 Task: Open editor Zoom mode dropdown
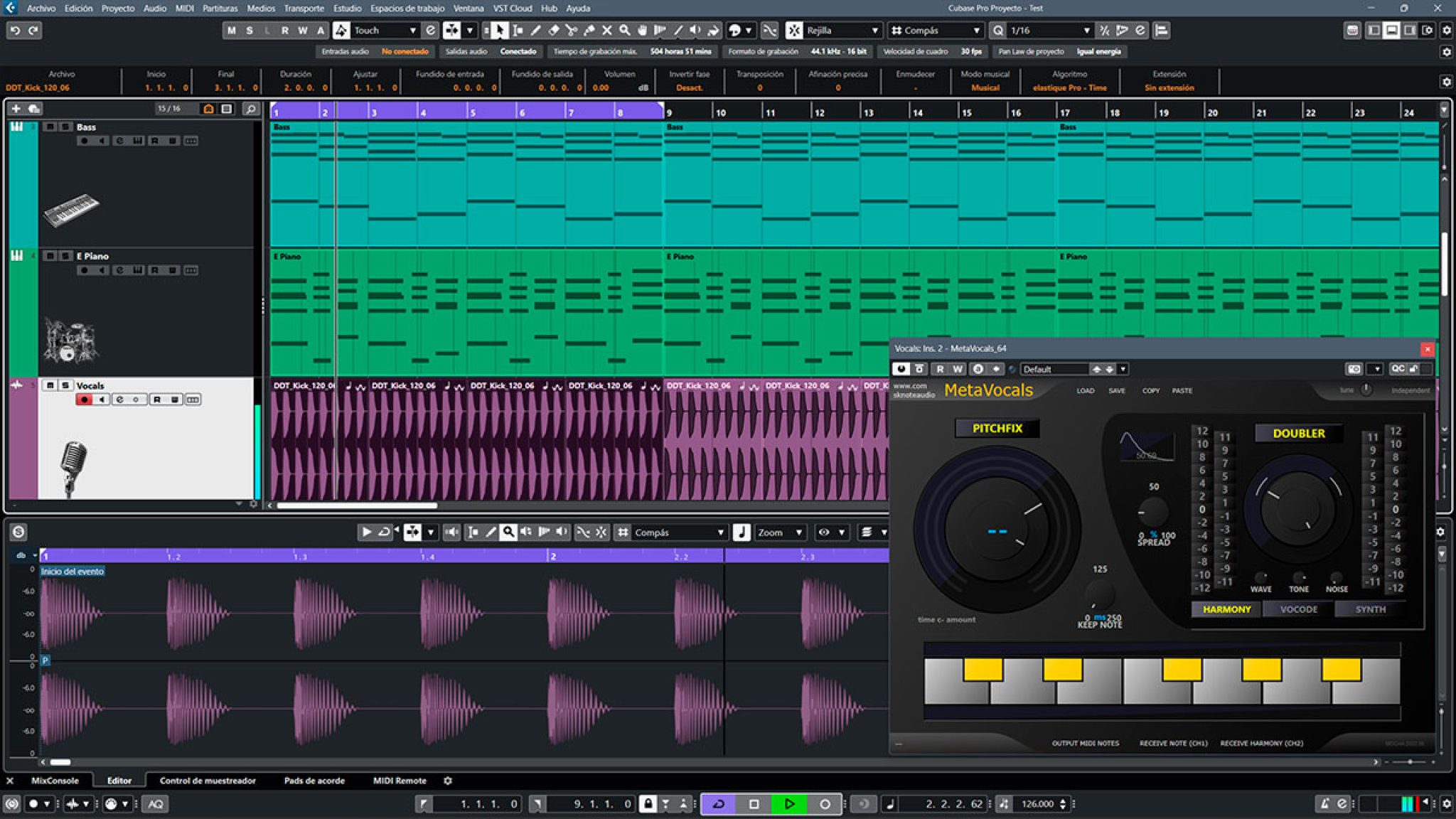(779, 532)
